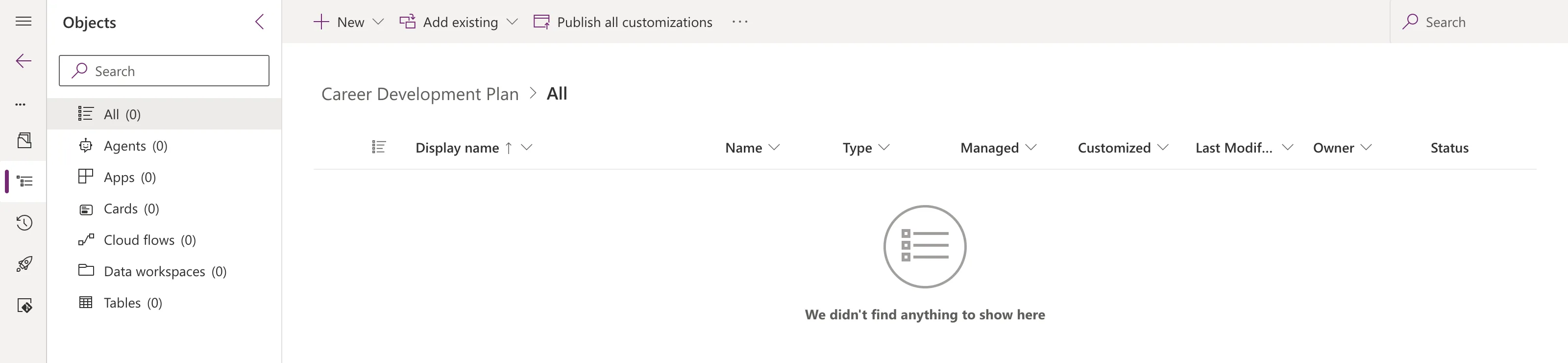Open the Managed column dropdown
The width and height of the screenshot is (1568, 363).
1031,147
